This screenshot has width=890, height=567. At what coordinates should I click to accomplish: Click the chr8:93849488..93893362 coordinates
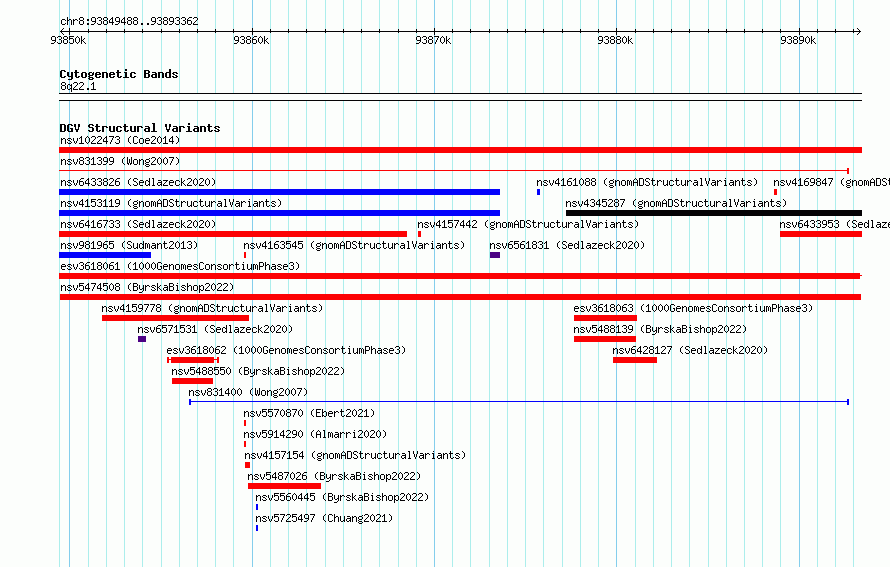tap(129, 21)
